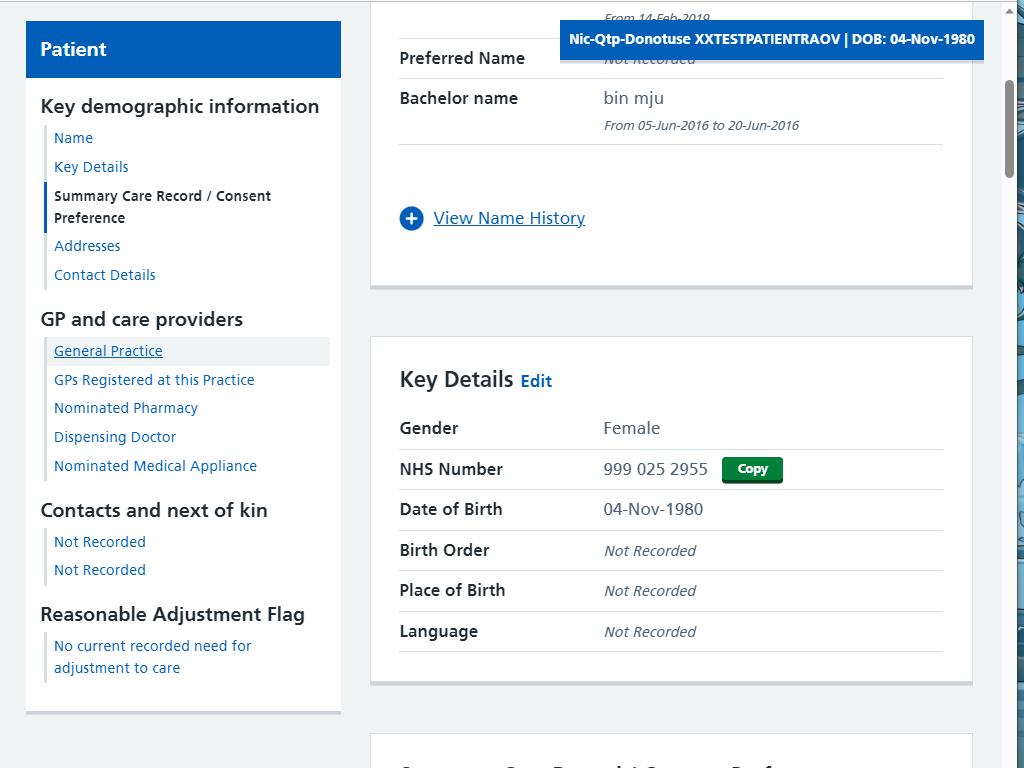Select Dispensing Doctor link
1024x768 pixels.
tap(115, 437)
